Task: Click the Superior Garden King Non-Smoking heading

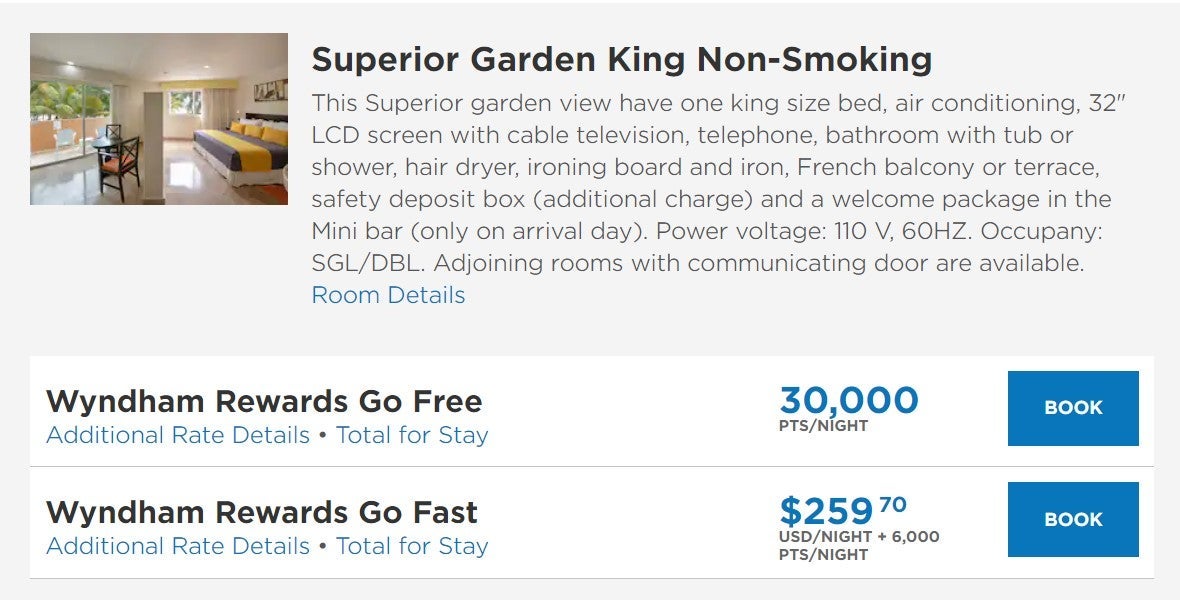Action: click(x=621, y=60)
